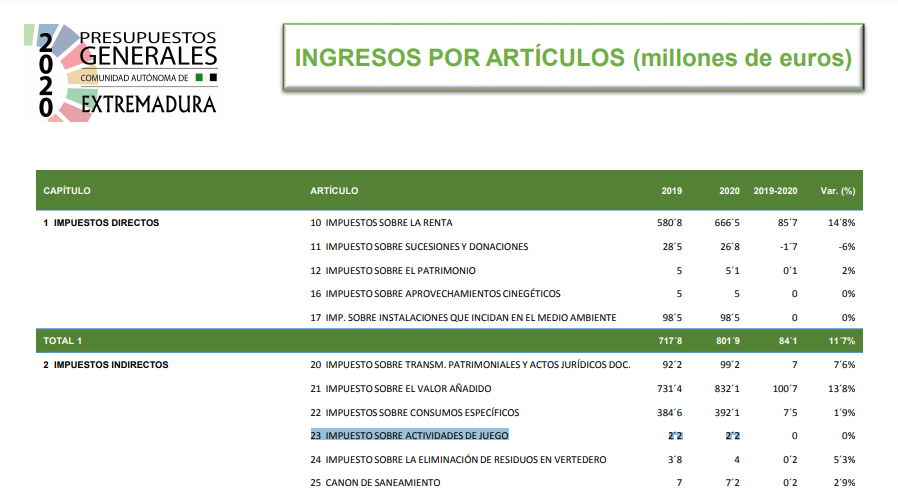
Task: Select '20 IMPUESTO SOBRE TRANSM. PATRIMONIALES' row
Action: (470, 365)
